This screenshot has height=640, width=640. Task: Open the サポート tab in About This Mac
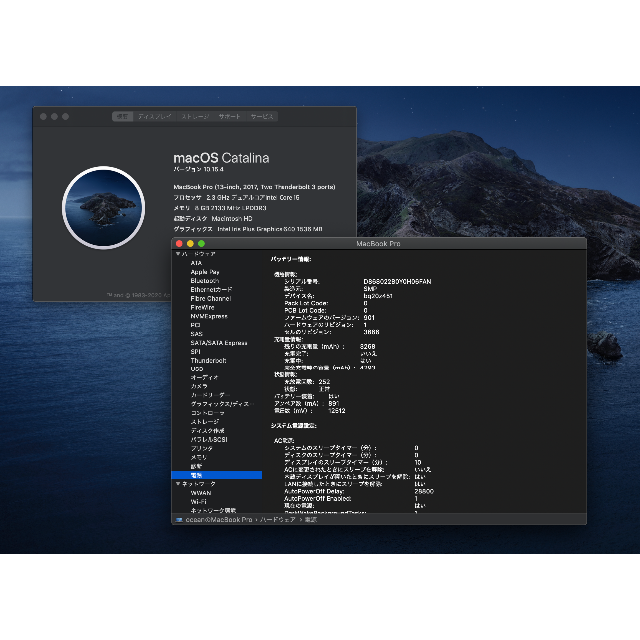[229, 116]
